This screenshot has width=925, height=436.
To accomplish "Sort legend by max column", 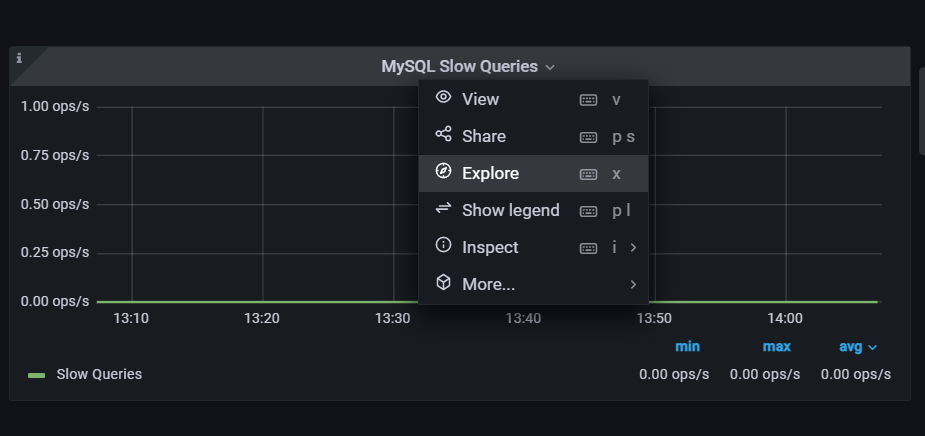I will tap(776, 347).
